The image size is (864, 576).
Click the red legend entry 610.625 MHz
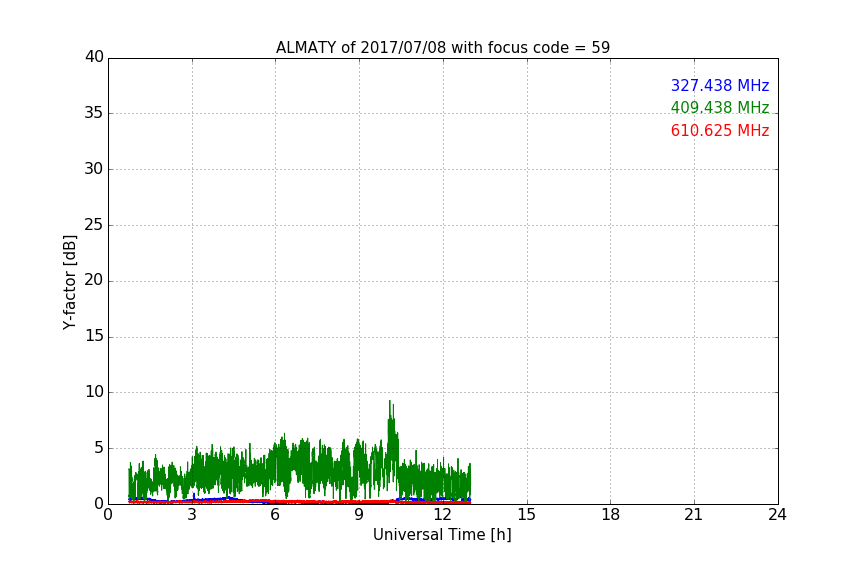point(720,131)
